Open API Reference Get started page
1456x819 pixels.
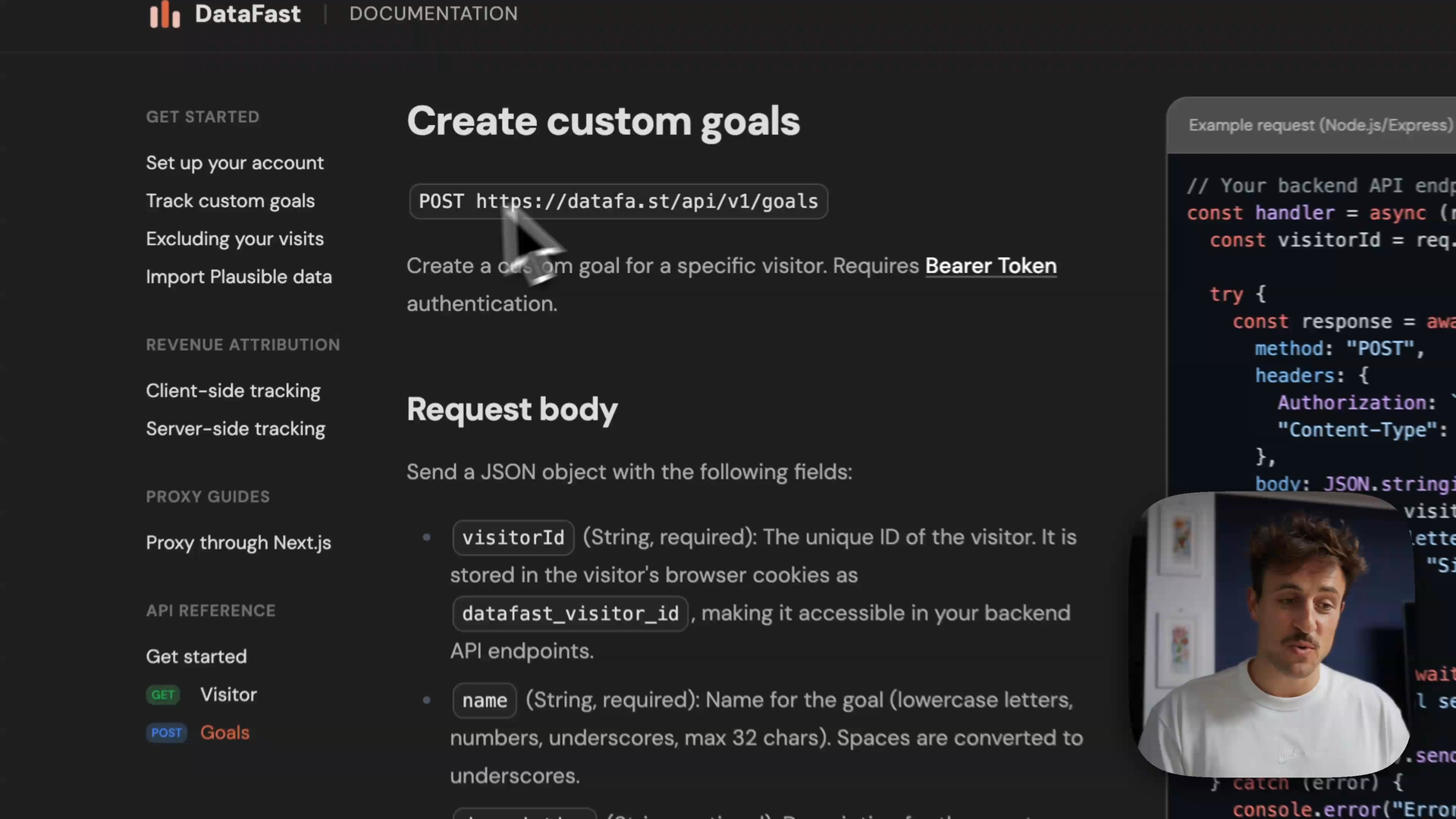[196, 657]
